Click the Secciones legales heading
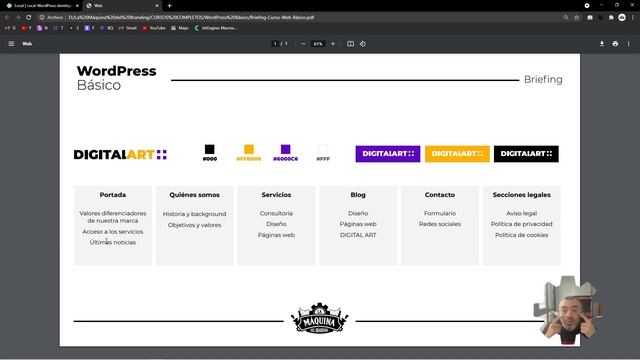The width and height of the screenshot is (640, 360). click(522, 195)
